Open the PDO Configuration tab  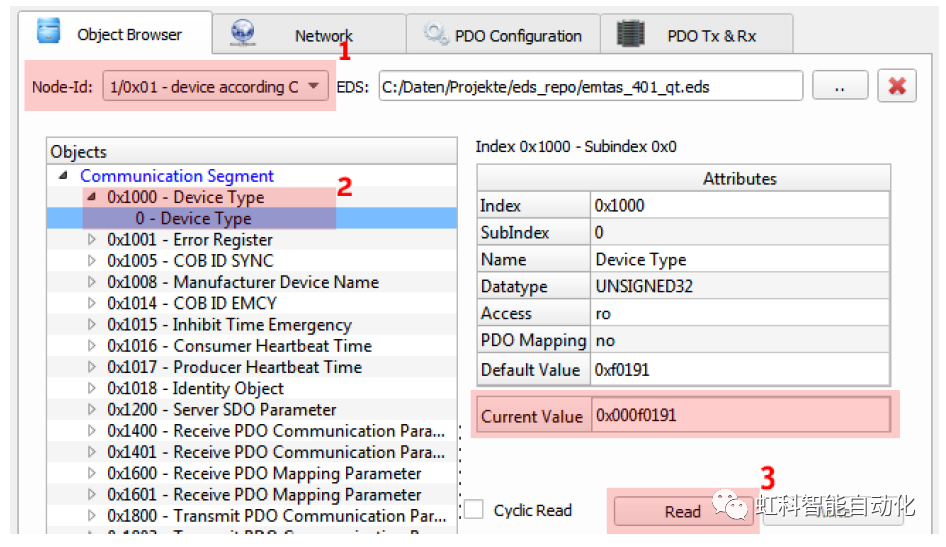(517, 36)
